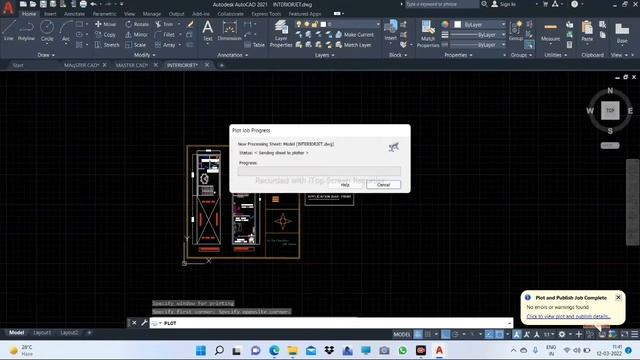Click the Scale tool
Screen dimensions: 640x360
click(136, 45)
